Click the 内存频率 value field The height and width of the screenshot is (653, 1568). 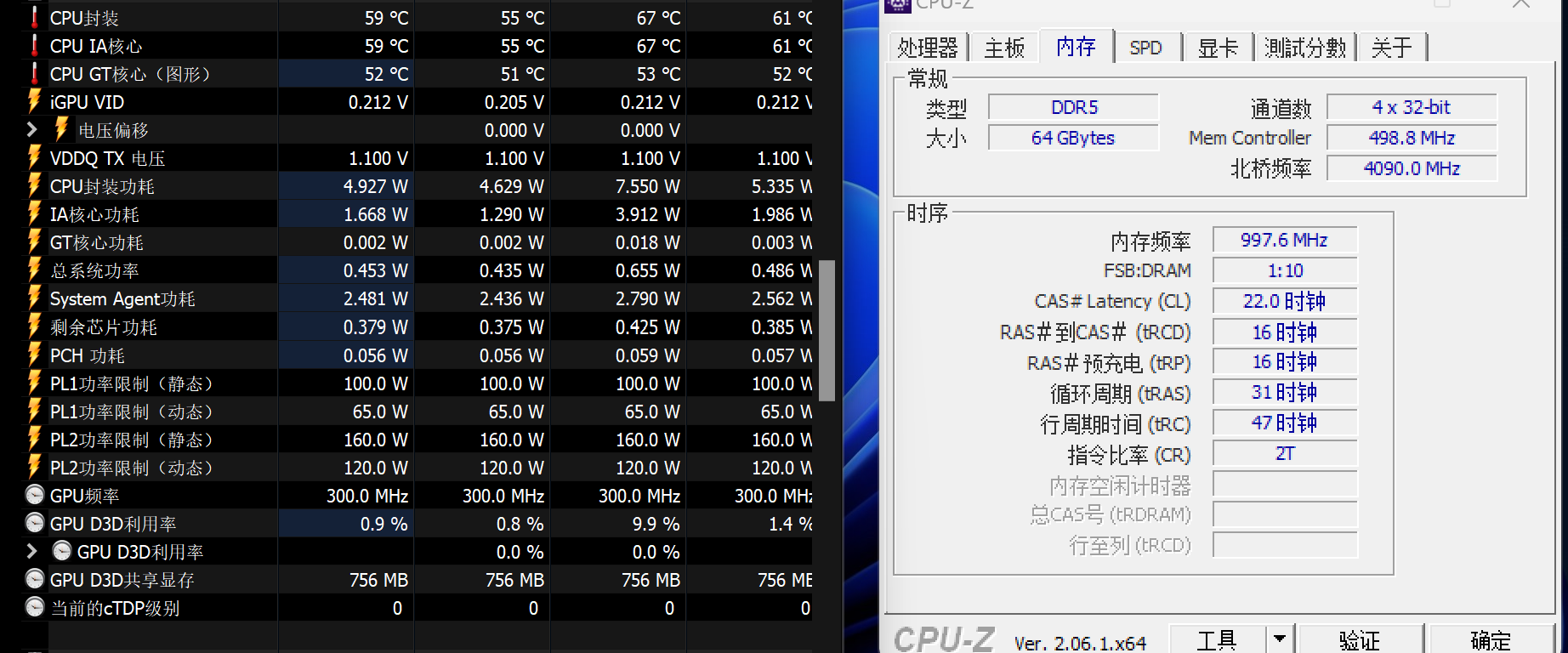tap(1284, 241)
